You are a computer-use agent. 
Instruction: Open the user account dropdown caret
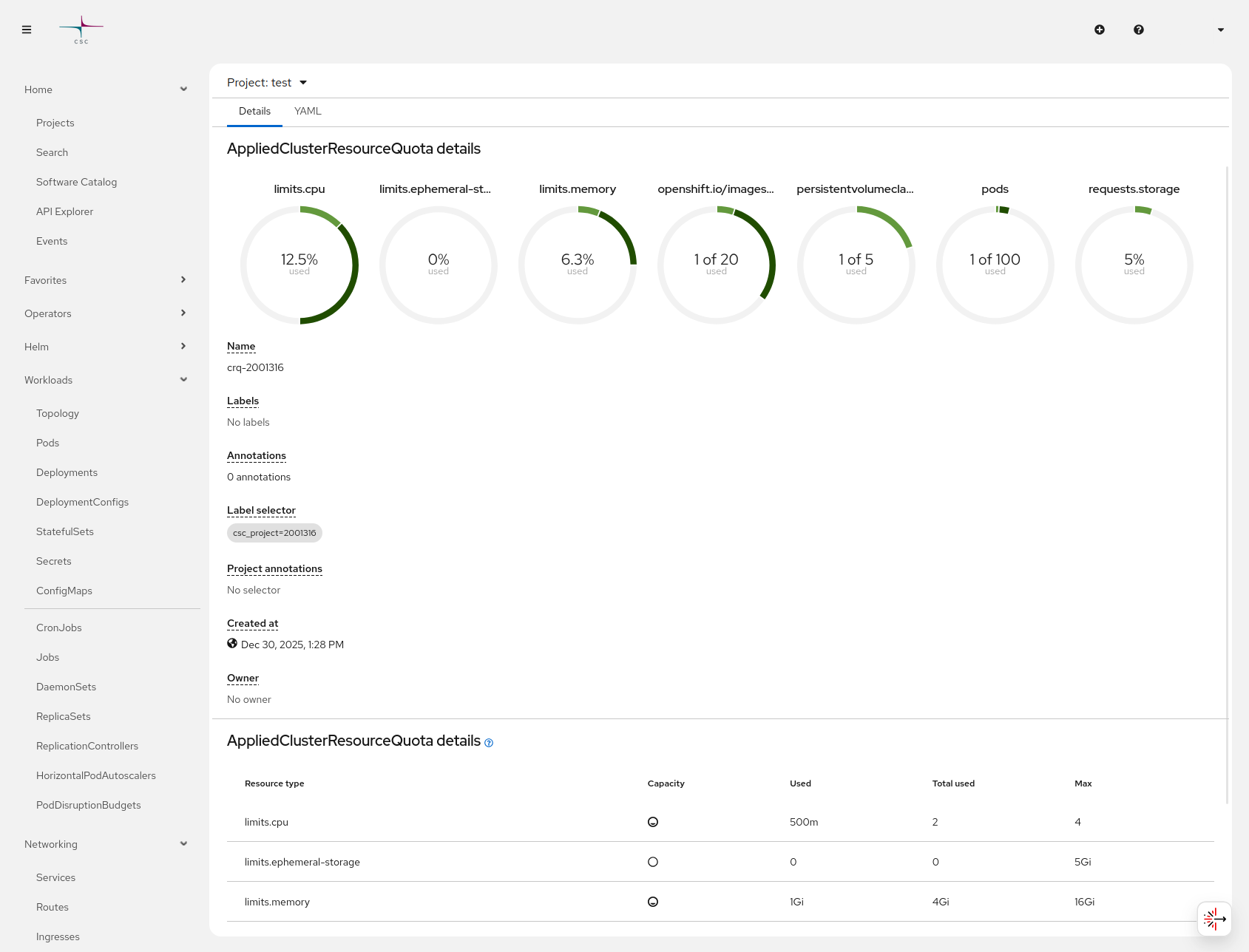click(1221, 30)
